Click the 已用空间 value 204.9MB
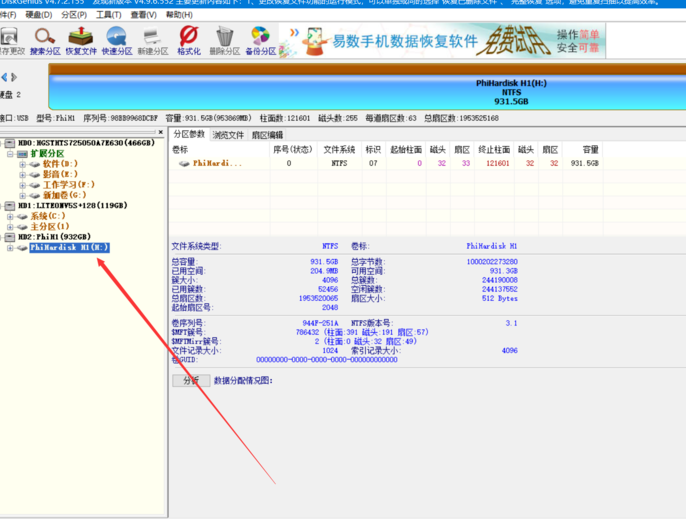Screen dimensions: 686x519 [324, 271]
